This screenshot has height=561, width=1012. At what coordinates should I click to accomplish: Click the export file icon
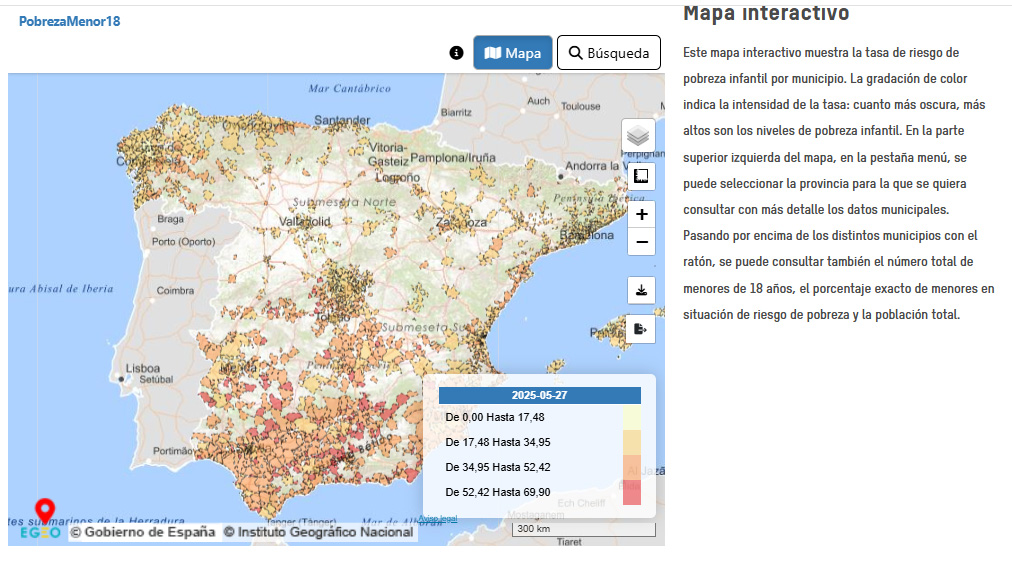[640, 329]
